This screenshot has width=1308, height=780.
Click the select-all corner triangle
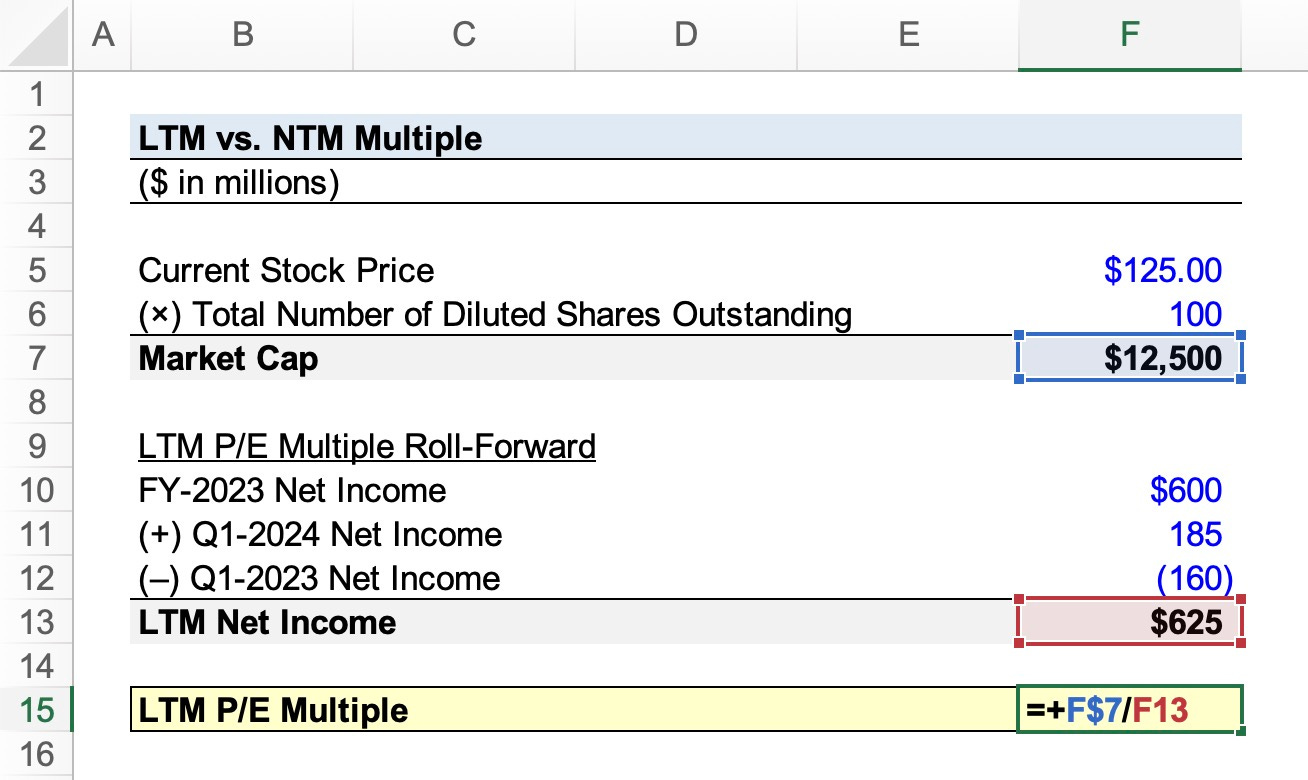tap(42, 38)
